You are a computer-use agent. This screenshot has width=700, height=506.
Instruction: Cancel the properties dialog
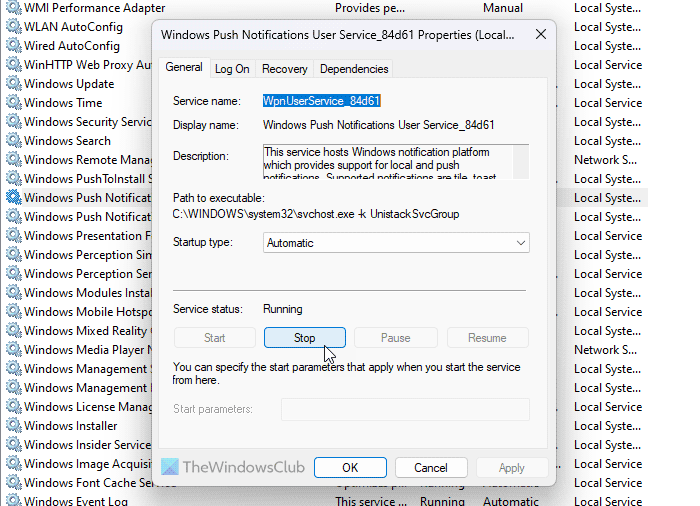tap(431, 468)
